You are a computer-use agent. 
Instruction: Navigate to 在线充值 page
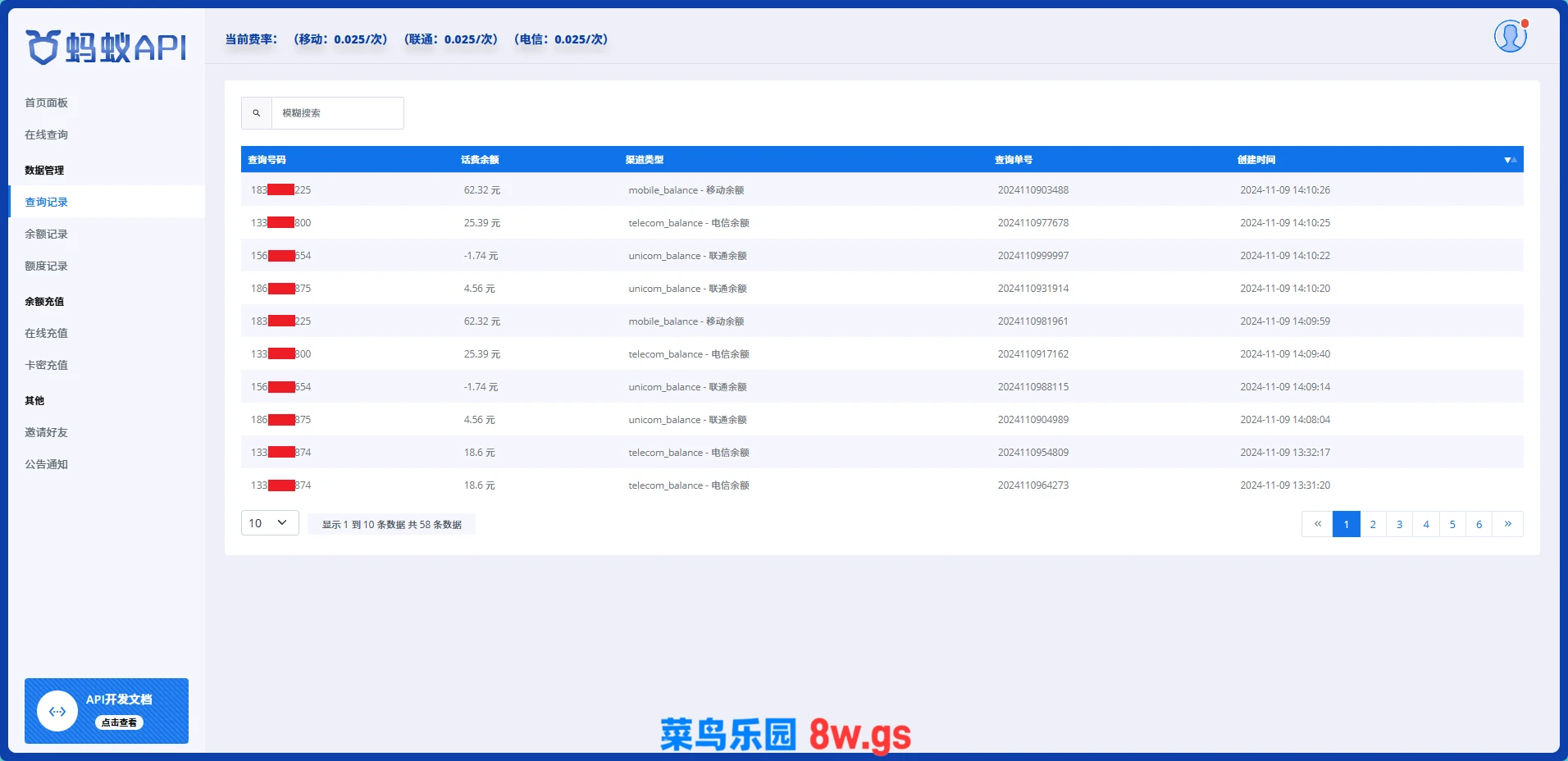[47, 333]
